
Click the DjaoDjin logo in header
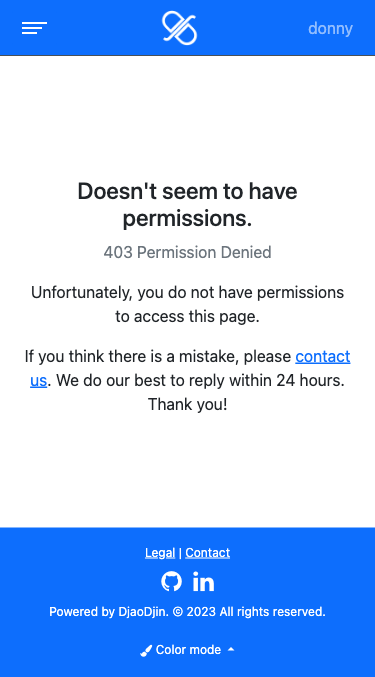coord(179,28)
